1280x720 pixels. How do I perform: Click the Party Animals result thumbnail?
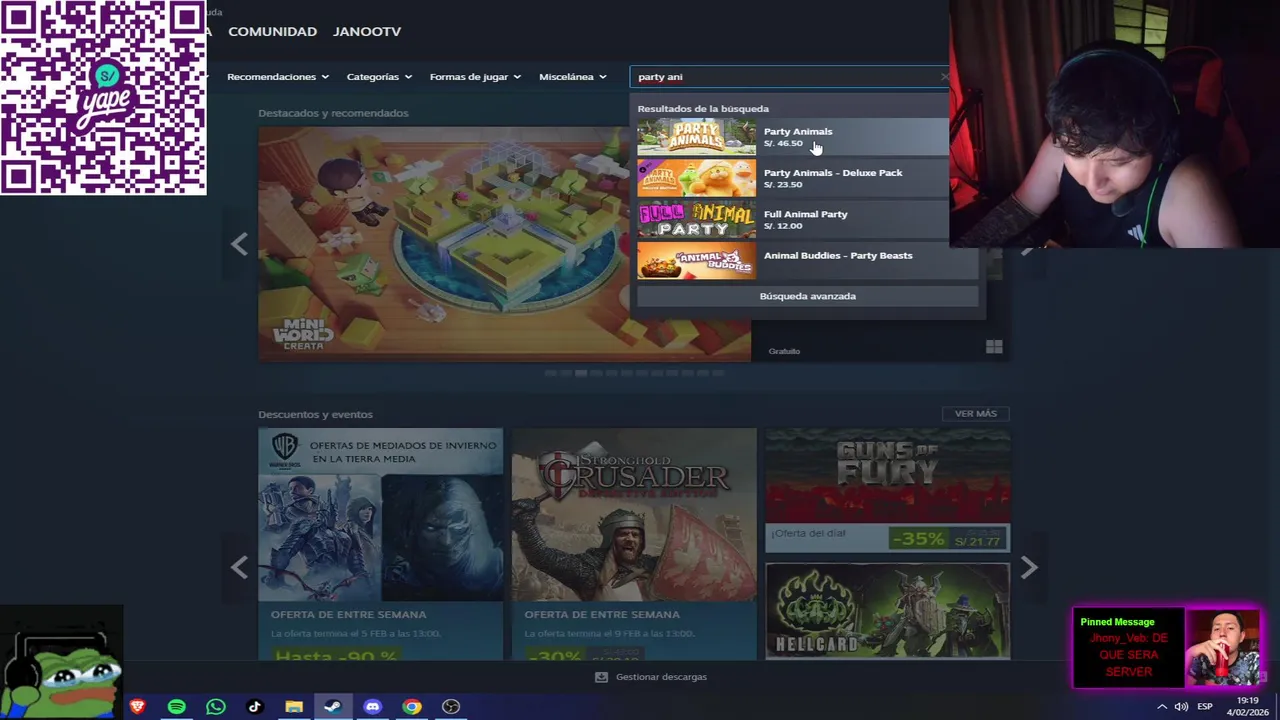click(x=697, y=137)
